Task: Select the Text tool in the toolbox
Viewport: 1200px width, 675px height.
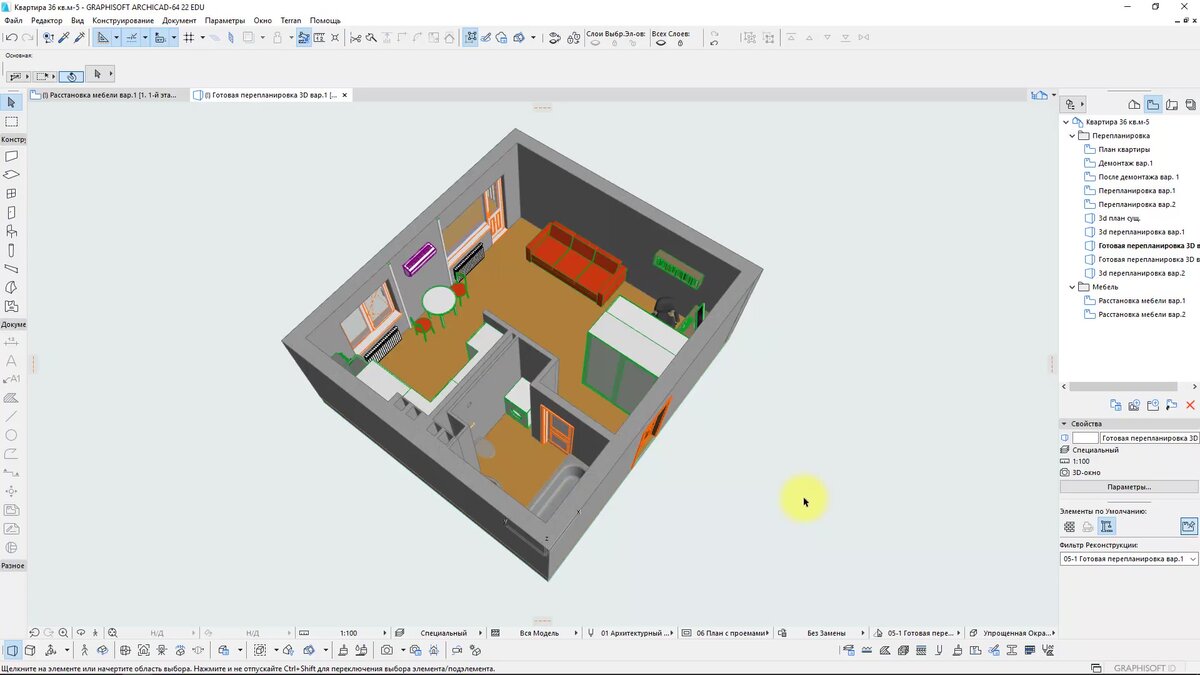Action: (11, 360)
